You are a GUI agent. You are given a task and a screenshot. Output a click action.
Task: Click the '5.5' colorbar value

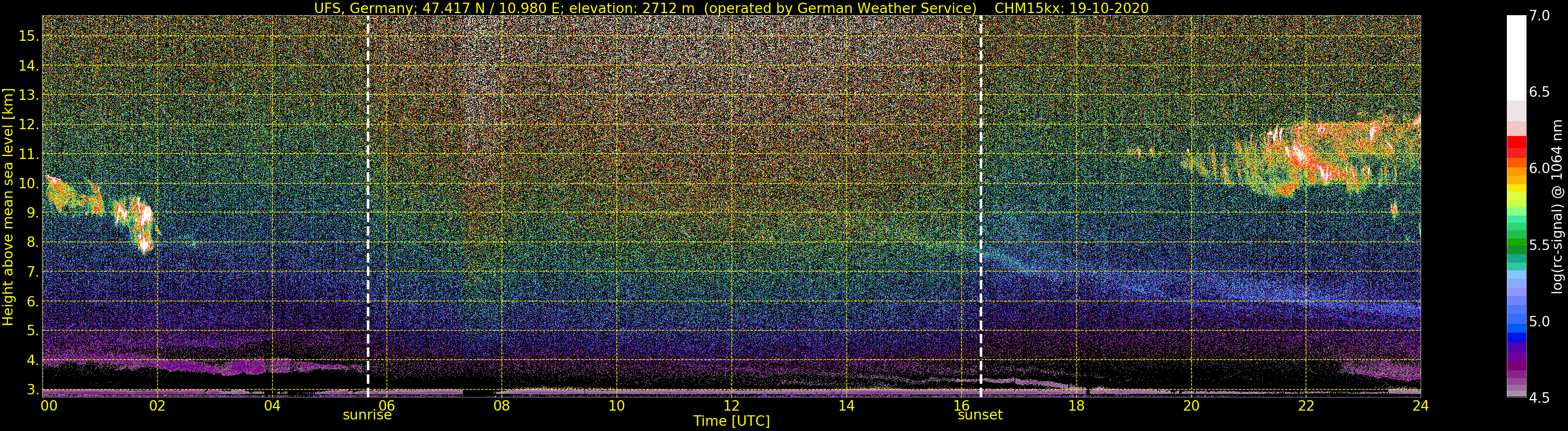click(1539, 245)
